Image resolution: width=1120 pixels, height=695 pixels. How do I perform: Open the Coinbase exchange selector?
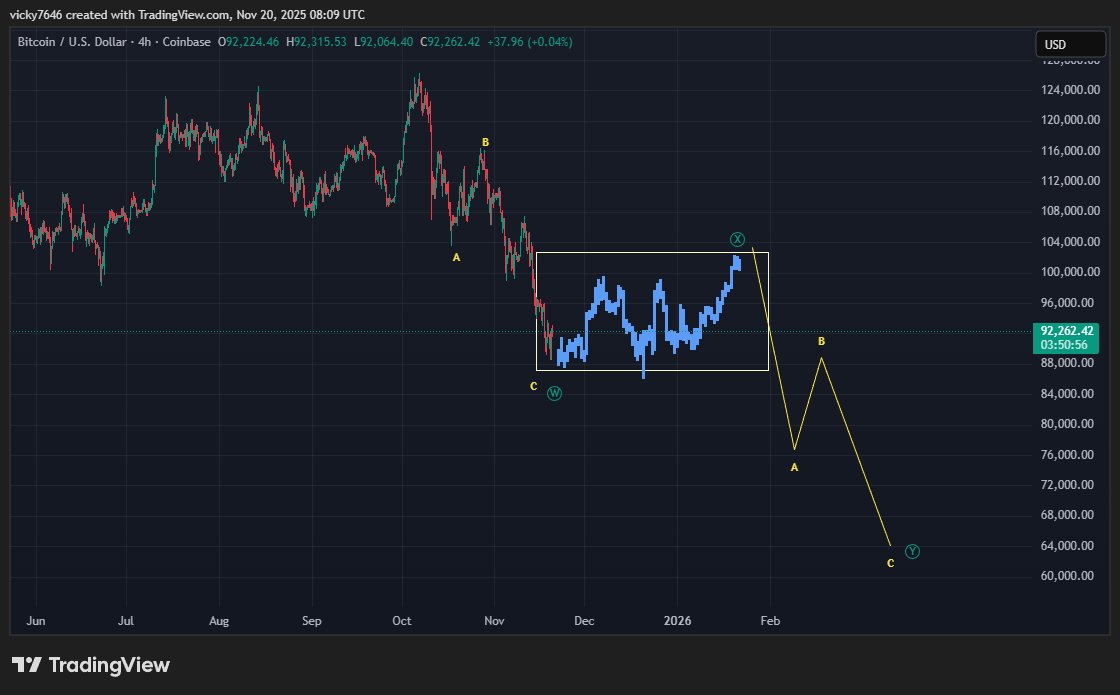(x=189, y=42)
